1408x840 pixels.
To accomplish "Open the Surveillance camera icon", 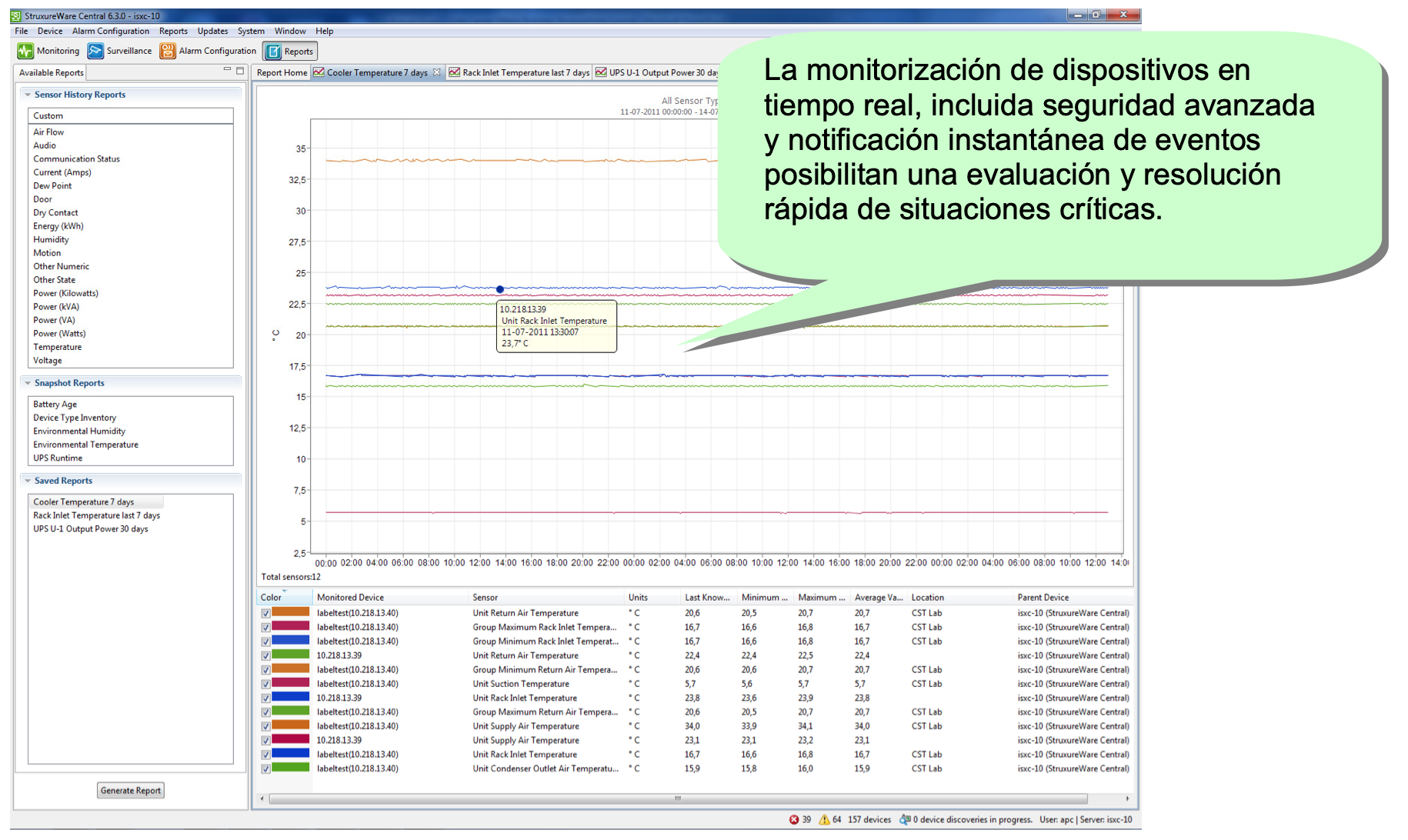I will pyautogui.click(x=95, y=52).
